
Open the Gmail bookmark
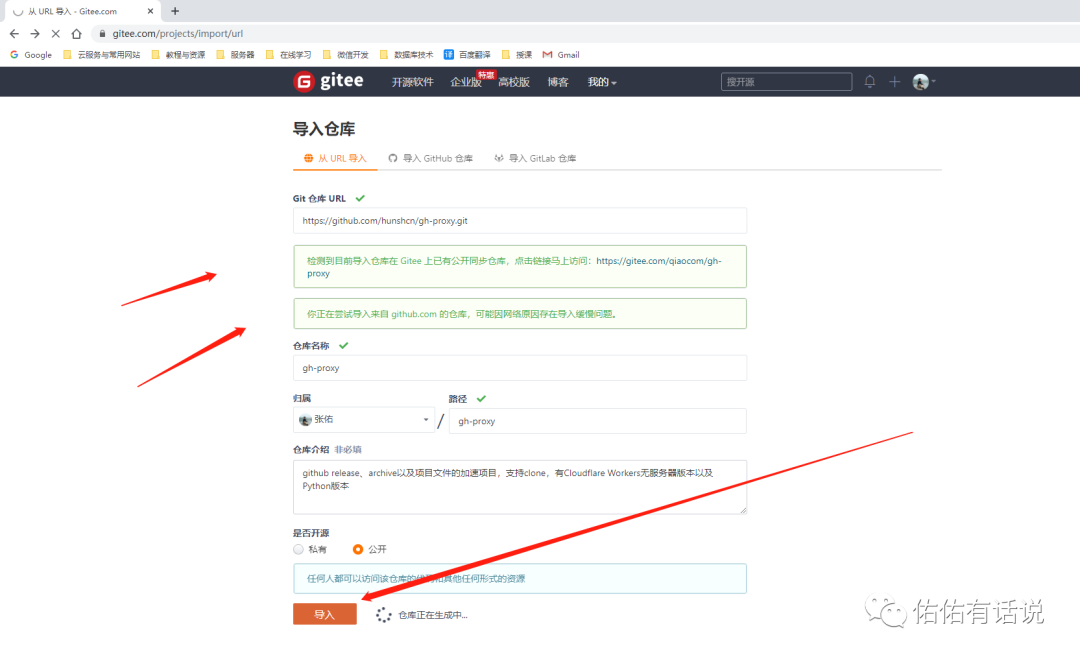point(561,54)
